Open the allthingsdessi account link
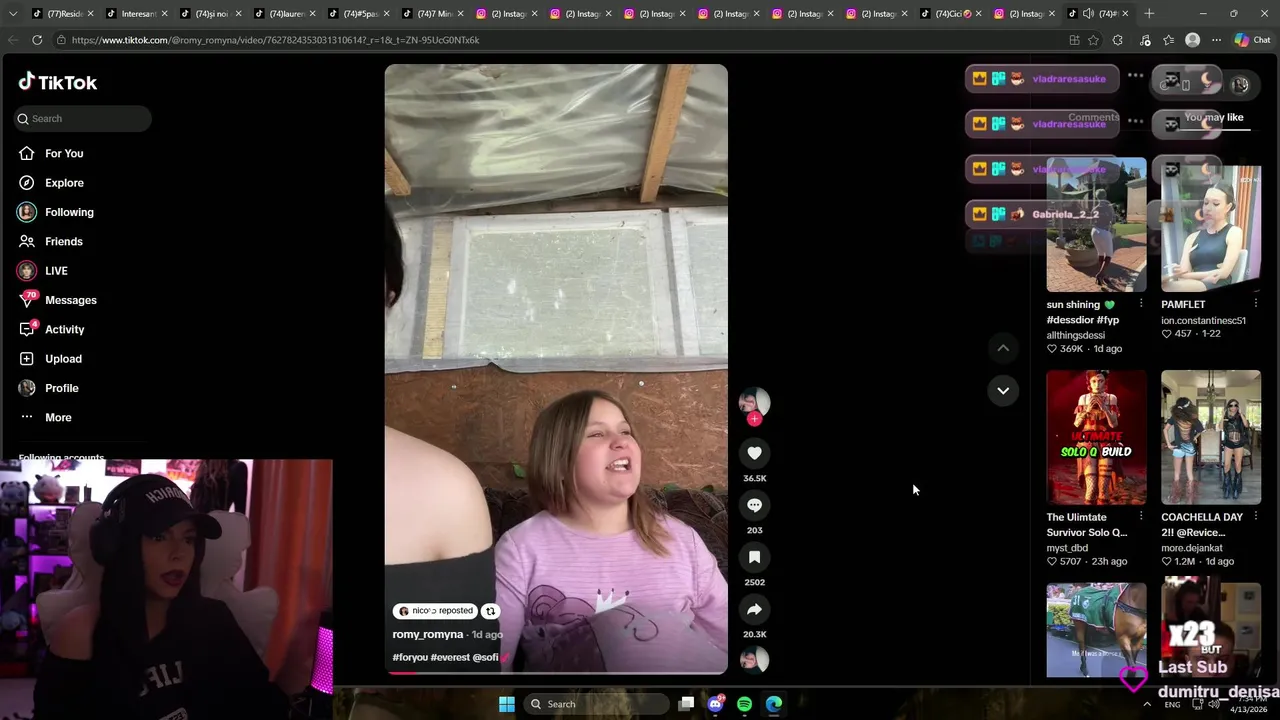The image size is (1280, 720). click(x=1076, y=335)
